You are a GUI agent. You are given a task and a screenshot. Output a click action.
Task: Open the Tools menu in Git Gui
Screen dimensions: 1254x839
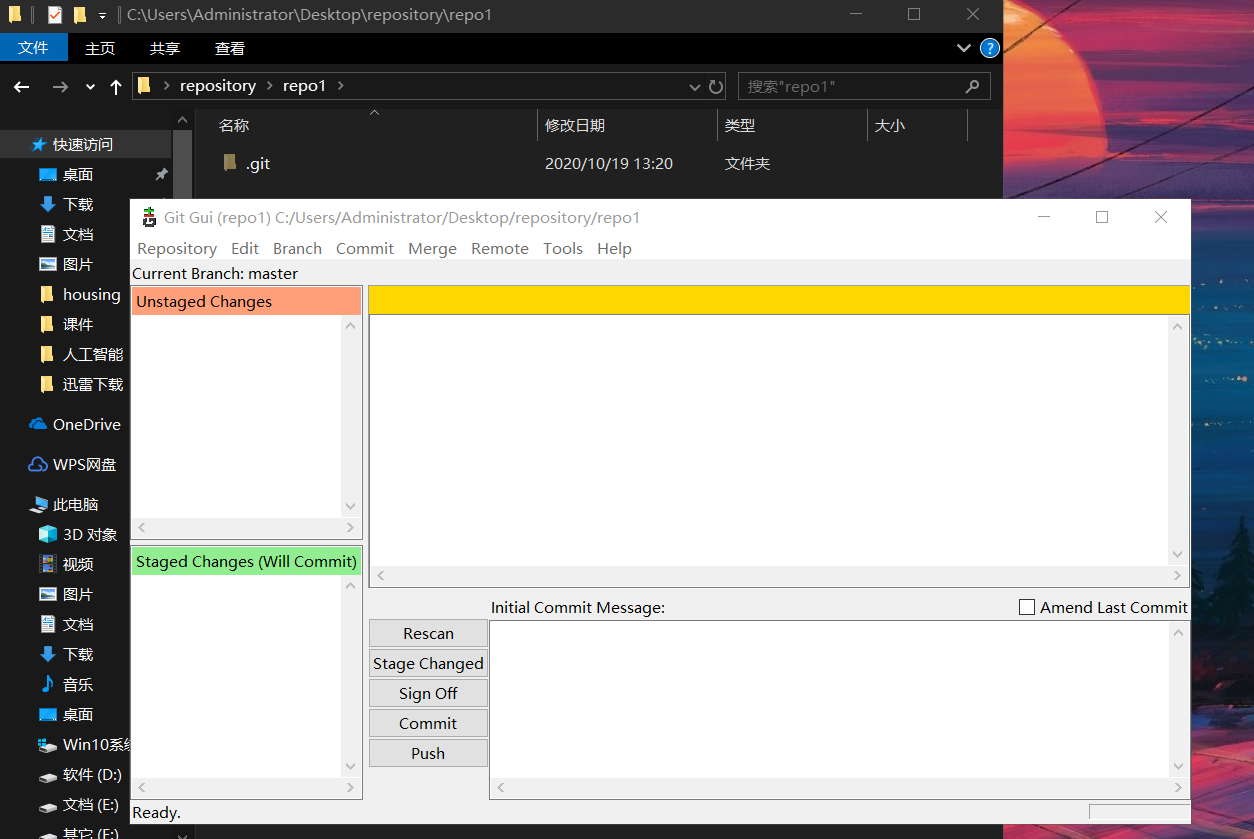click(563, 248)
